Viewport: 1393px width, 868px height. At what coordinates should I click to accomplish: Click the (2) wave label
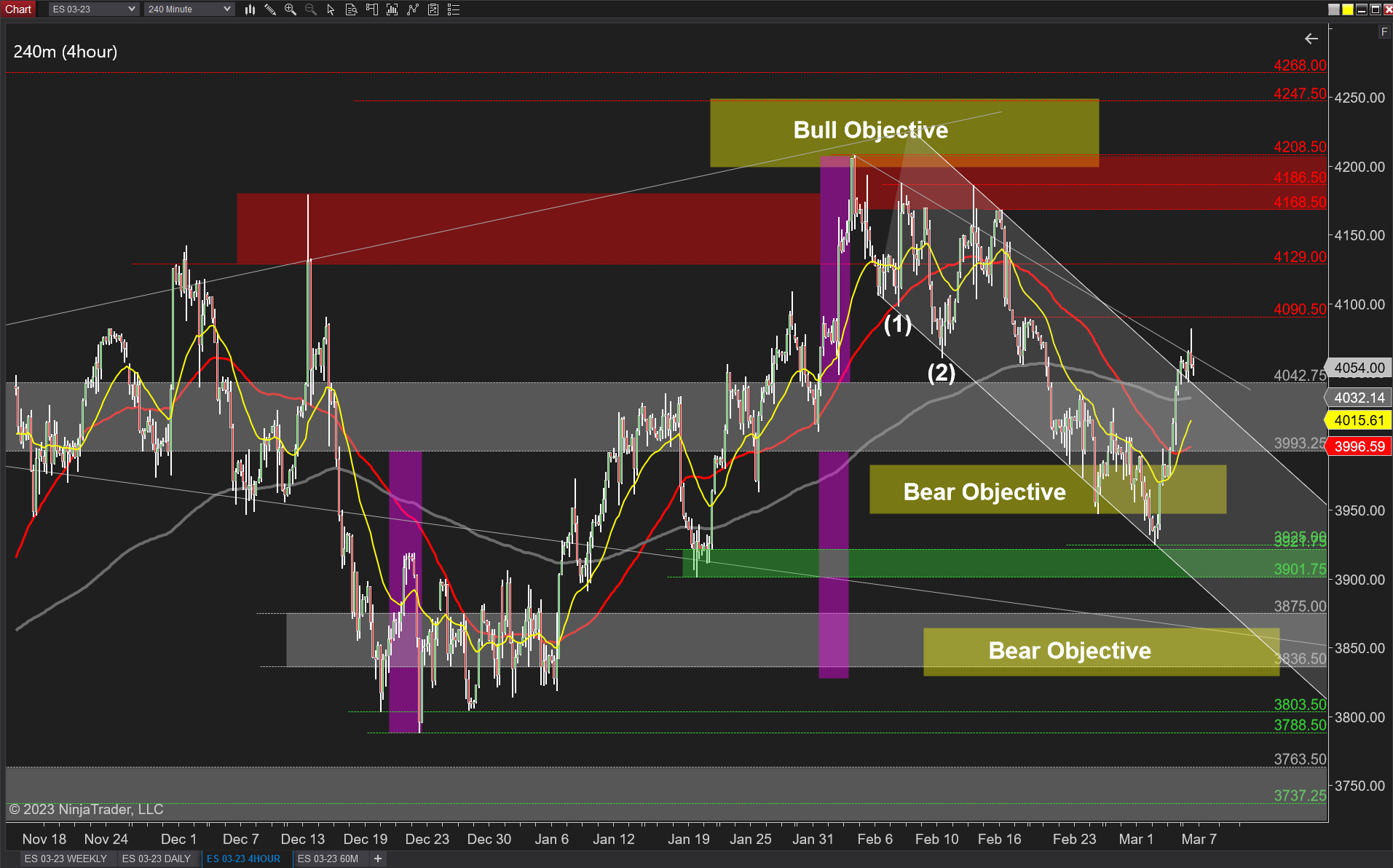pos(941,373)
